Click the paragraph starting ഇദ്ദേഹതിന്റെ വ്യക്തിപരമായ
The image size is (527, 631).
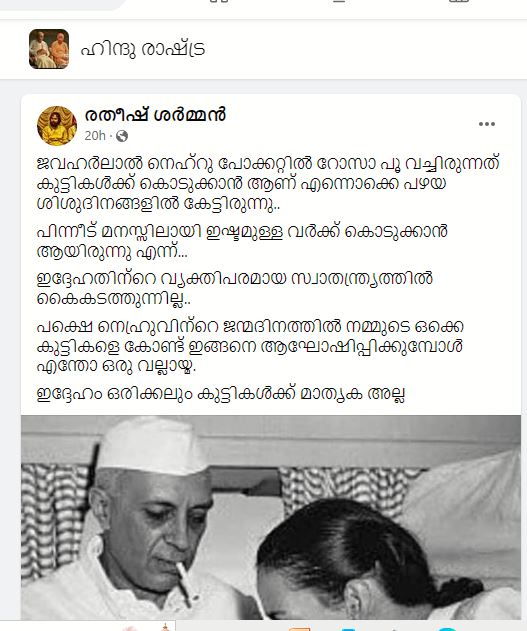coord(235,289)
